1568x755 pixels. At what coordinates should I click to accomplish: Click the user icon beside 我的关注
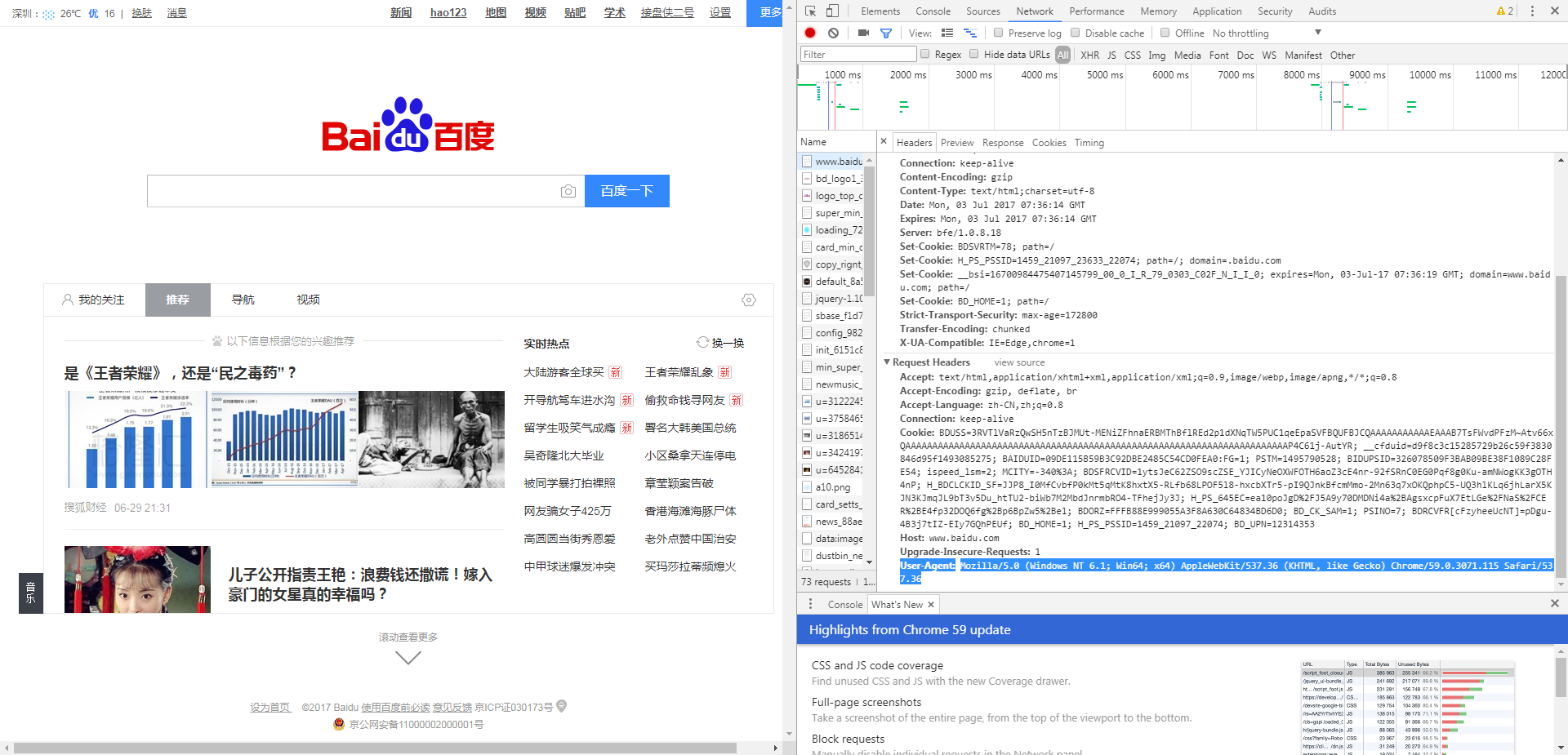point(68,300)
